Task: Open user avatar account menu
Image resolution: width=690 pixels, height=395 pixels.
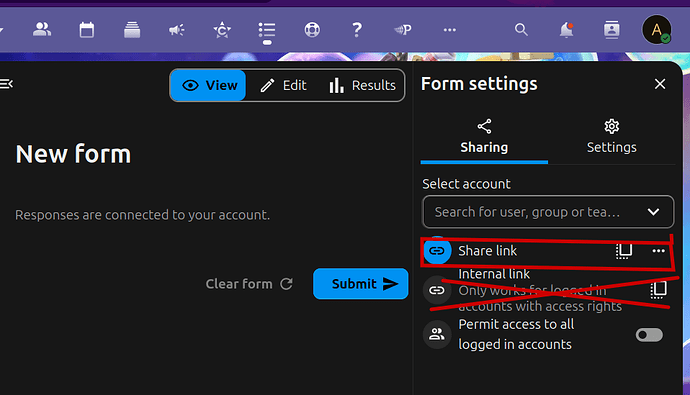Action: [x=657, y=29]
